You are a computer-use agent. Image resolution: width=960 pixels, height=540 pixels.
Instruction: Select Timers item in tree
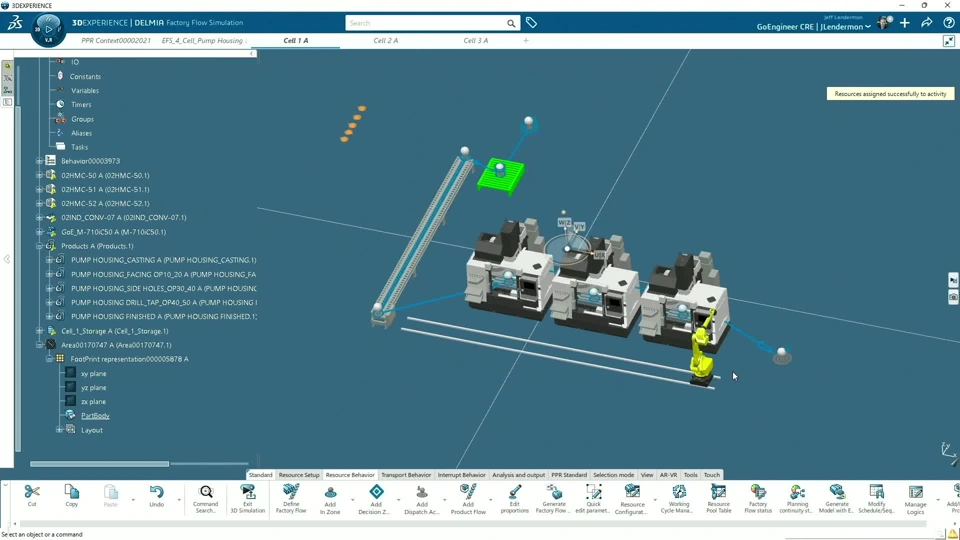[x=81, y=105]
